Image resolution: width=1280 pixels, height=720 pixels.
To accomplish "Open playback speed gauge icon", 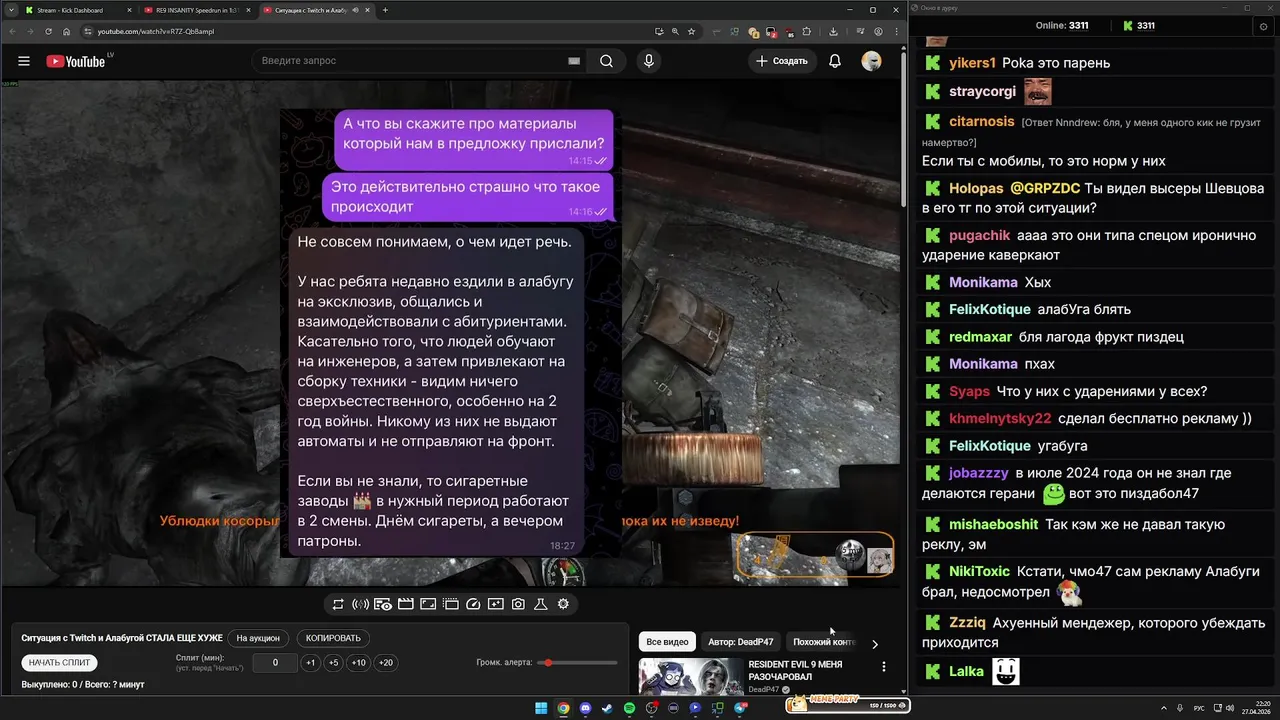I will pos(473,604).
